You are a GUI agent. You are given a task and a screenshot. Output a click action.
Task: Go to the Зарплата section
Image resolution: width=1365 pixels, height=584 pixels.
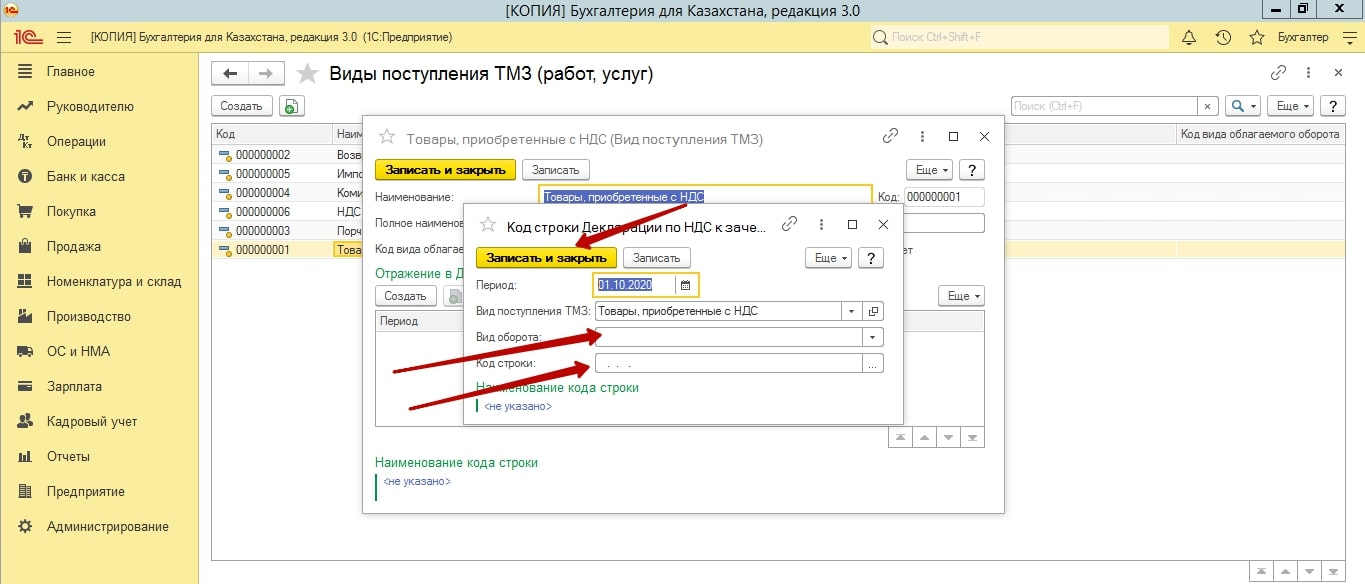pyautogui.click(x=74, y=387)
